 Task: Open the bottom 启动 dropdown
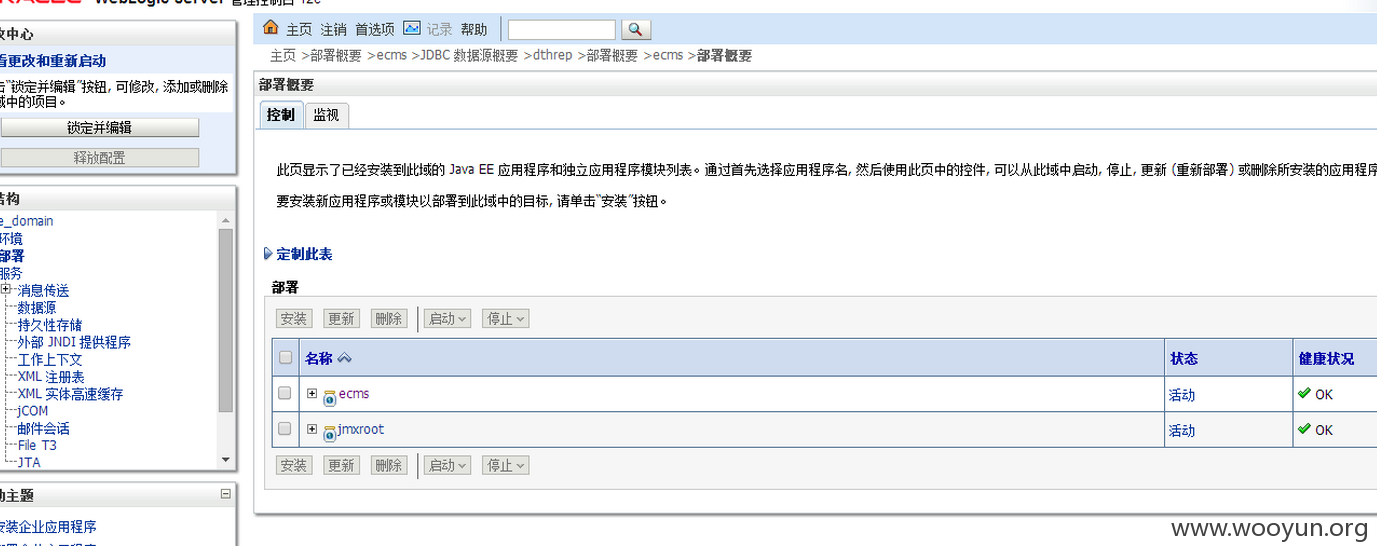[x=447, y=466]
